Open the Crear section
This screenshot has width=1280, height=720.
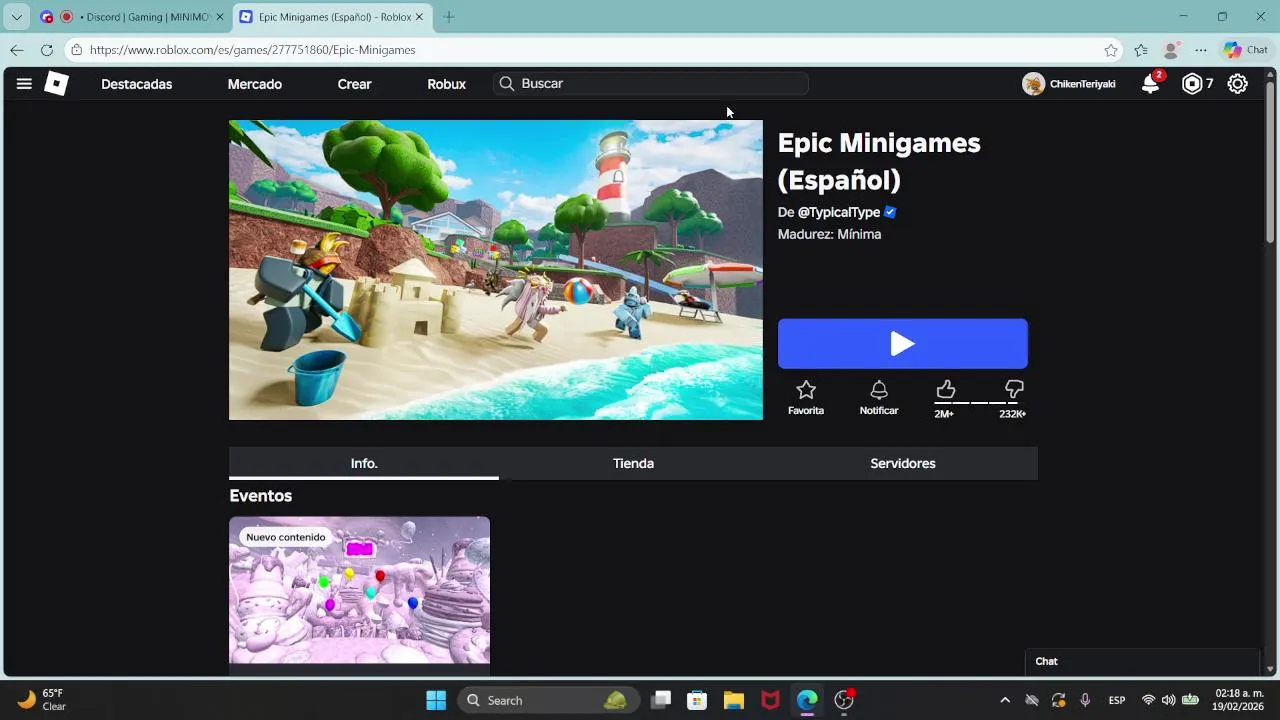[x=355, y=84]
